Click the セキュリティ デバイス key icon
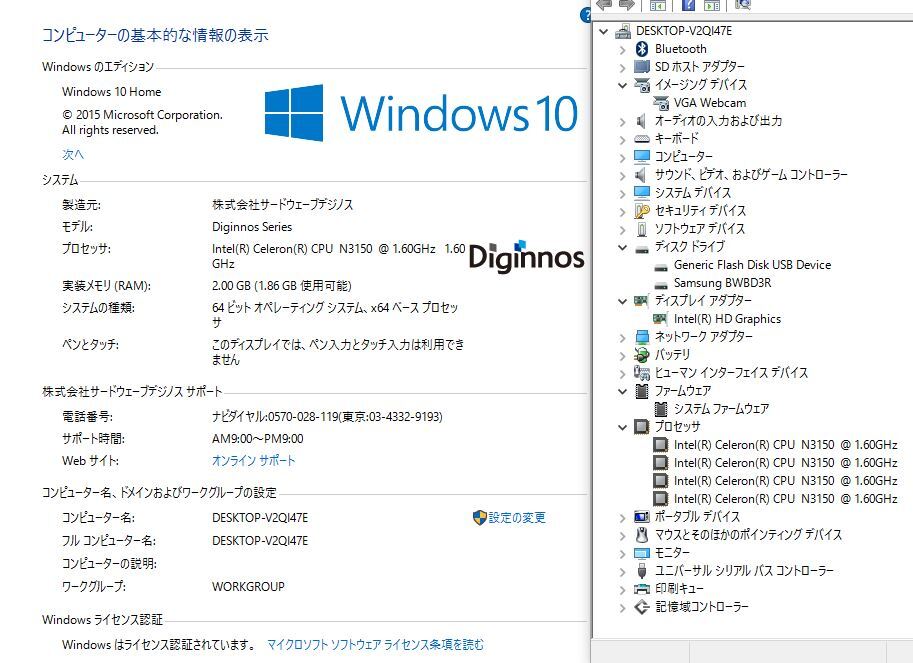This screenshot has width=913, height=663. click(x=642, y=211)
